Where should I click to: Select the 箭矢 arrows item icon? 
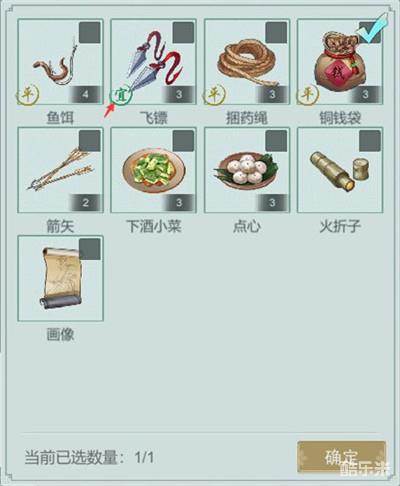[x=60, y=170]
